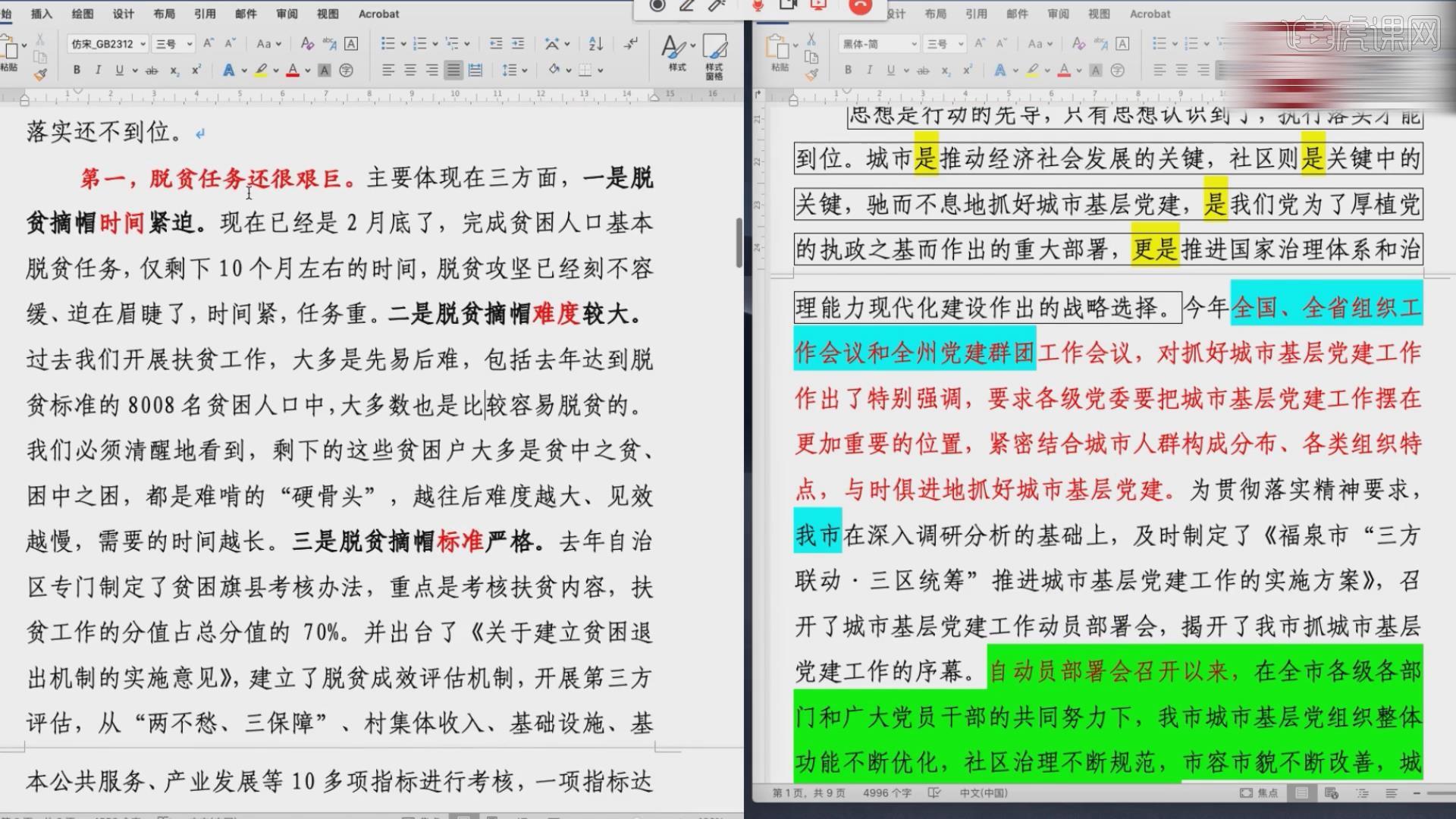Viewport: 1456px width, 819px height.
Task: Switch to the 审阅 ribbon tab
Action: [x=286, y=13]
